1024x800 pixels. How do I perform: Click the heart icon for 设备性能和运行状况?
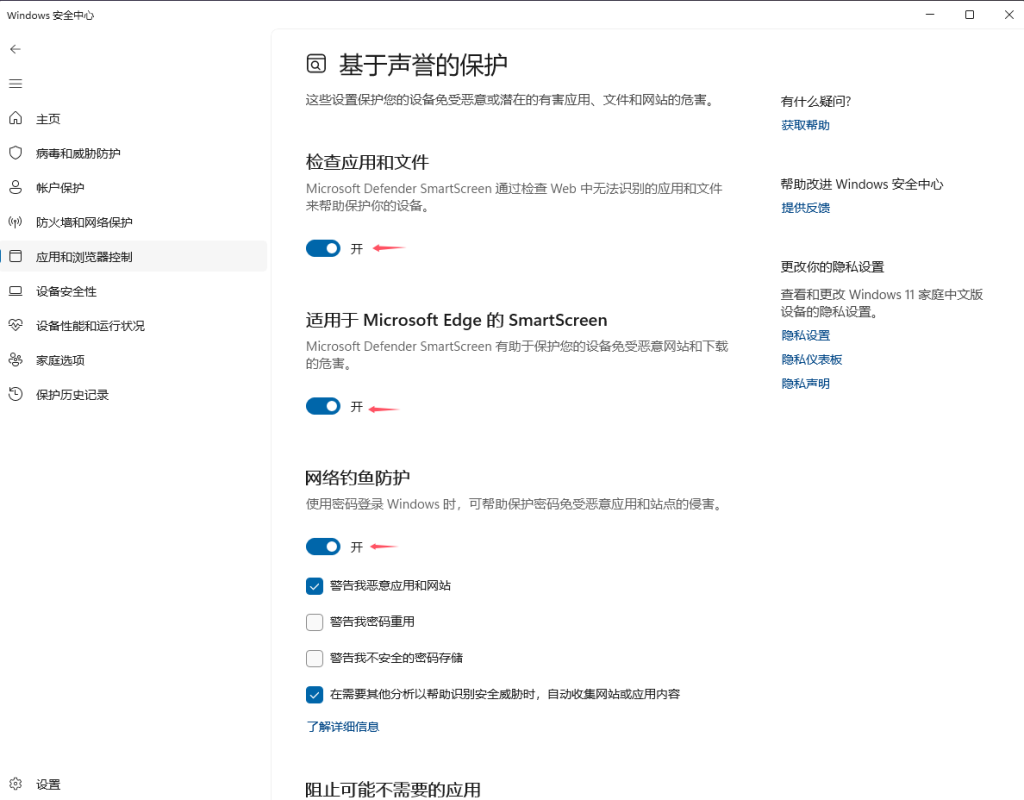[16, 325]
